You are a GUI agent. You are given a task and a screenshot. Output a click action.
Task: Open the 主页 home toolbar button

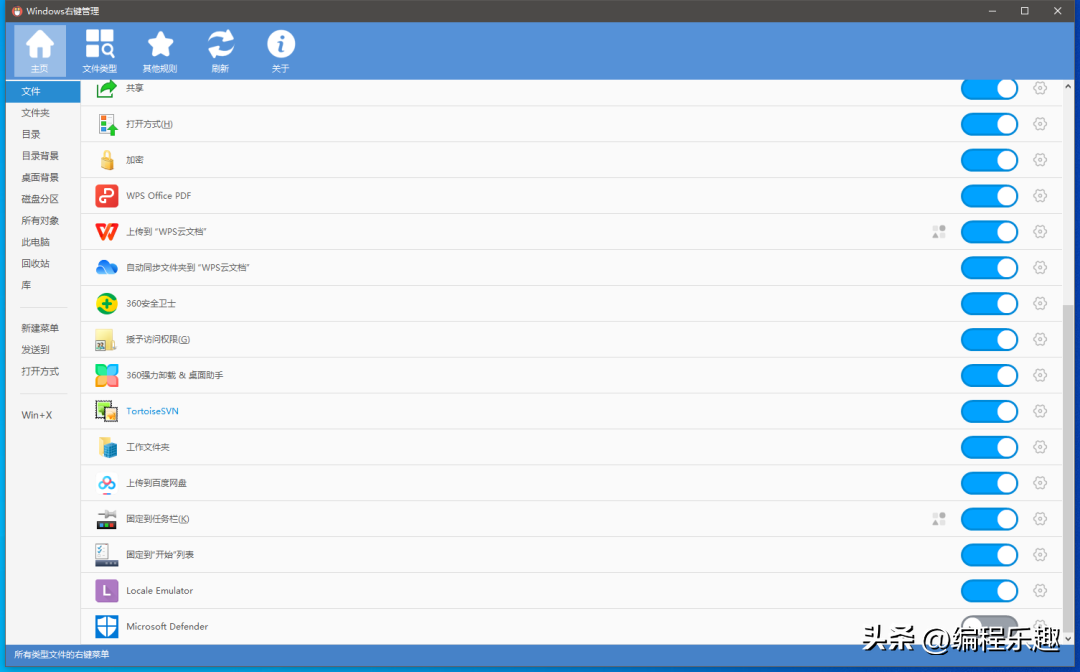tap(40, 51)
